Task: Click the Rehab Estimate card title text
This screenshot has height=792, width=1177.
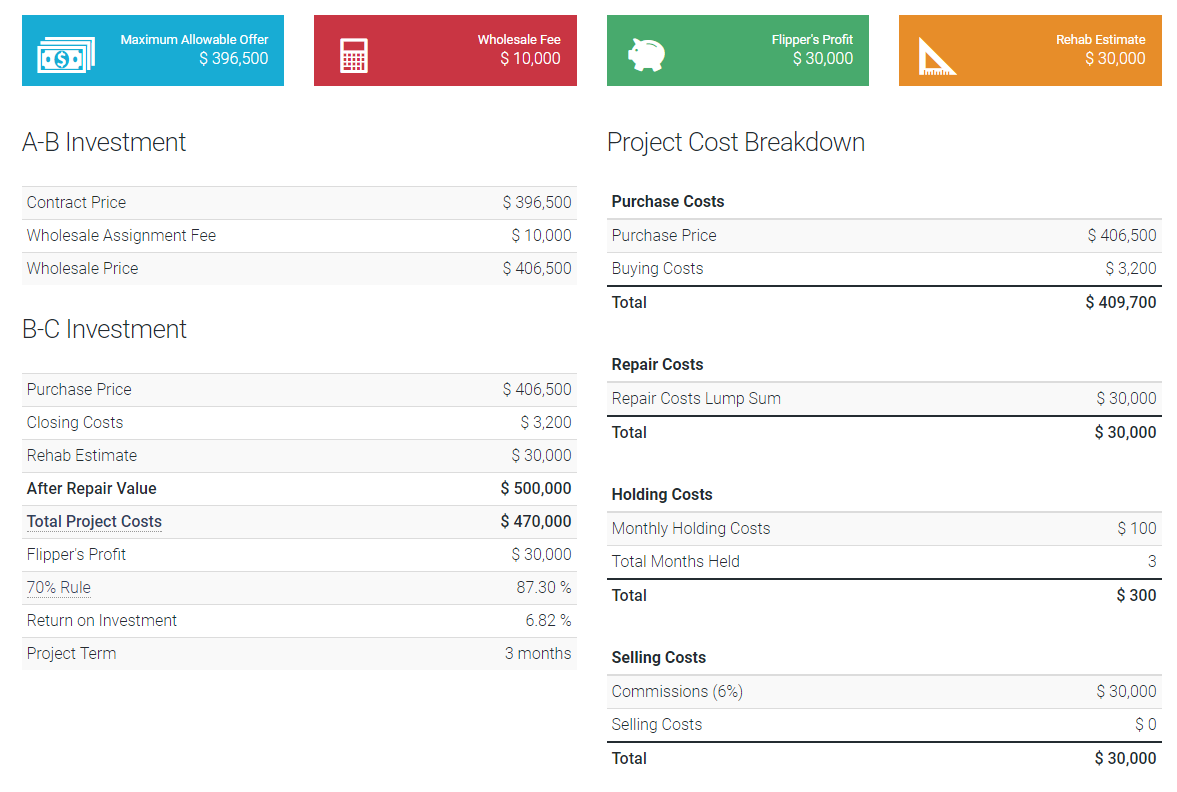Action: pos(1100,40)
